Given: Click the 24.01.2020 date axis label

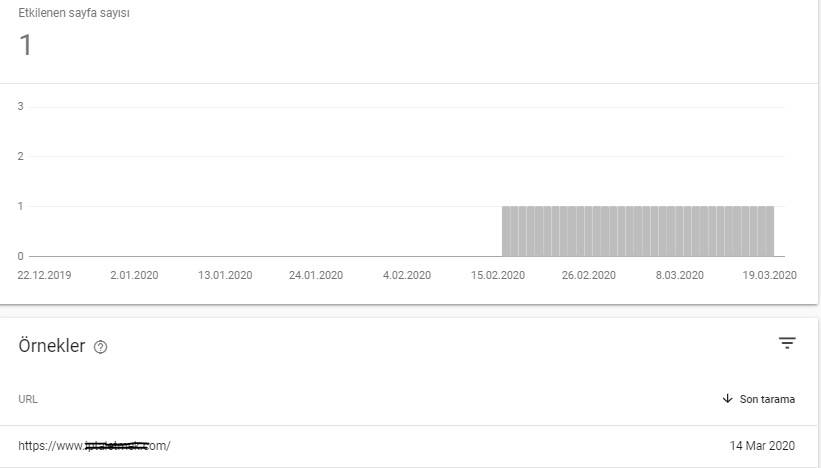Looking at the screenshot, I should [x=316, y=275].
